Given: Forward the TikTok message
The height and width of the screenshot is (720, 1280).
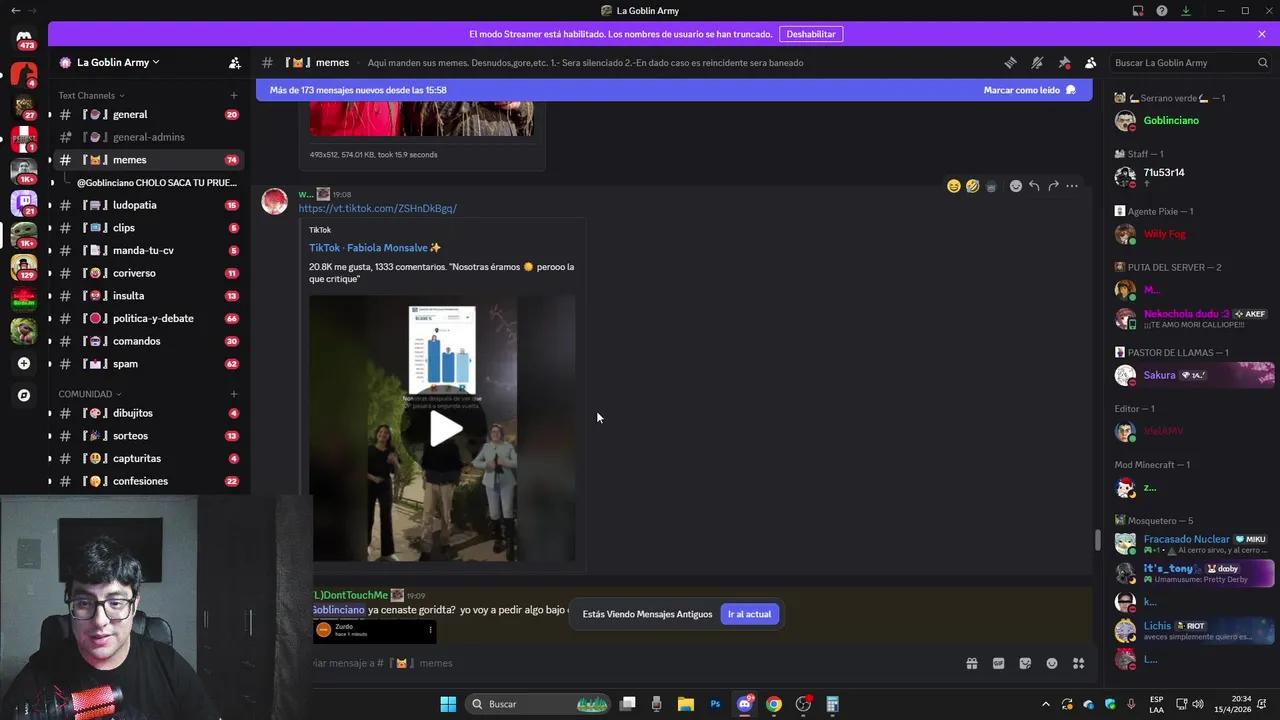Looking at the screenshot, I should [1053, 186].
